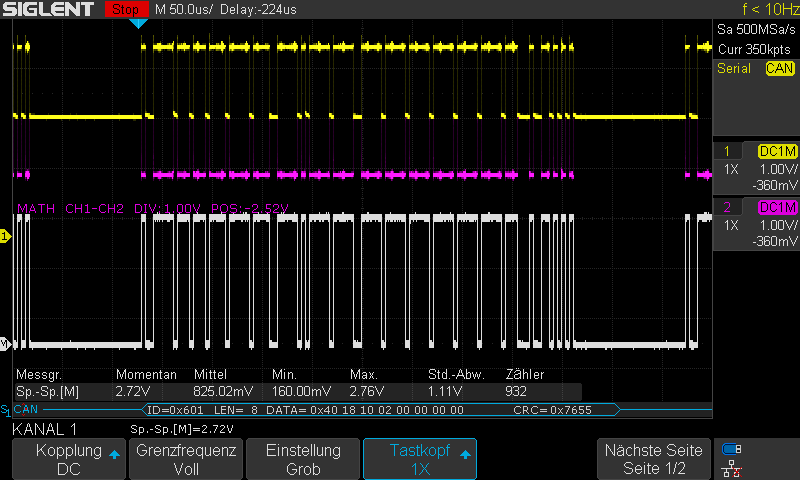The image size is (800, 480).
Task: Toggle the red Stop acquisition indicator
Action: pos(127,9)
